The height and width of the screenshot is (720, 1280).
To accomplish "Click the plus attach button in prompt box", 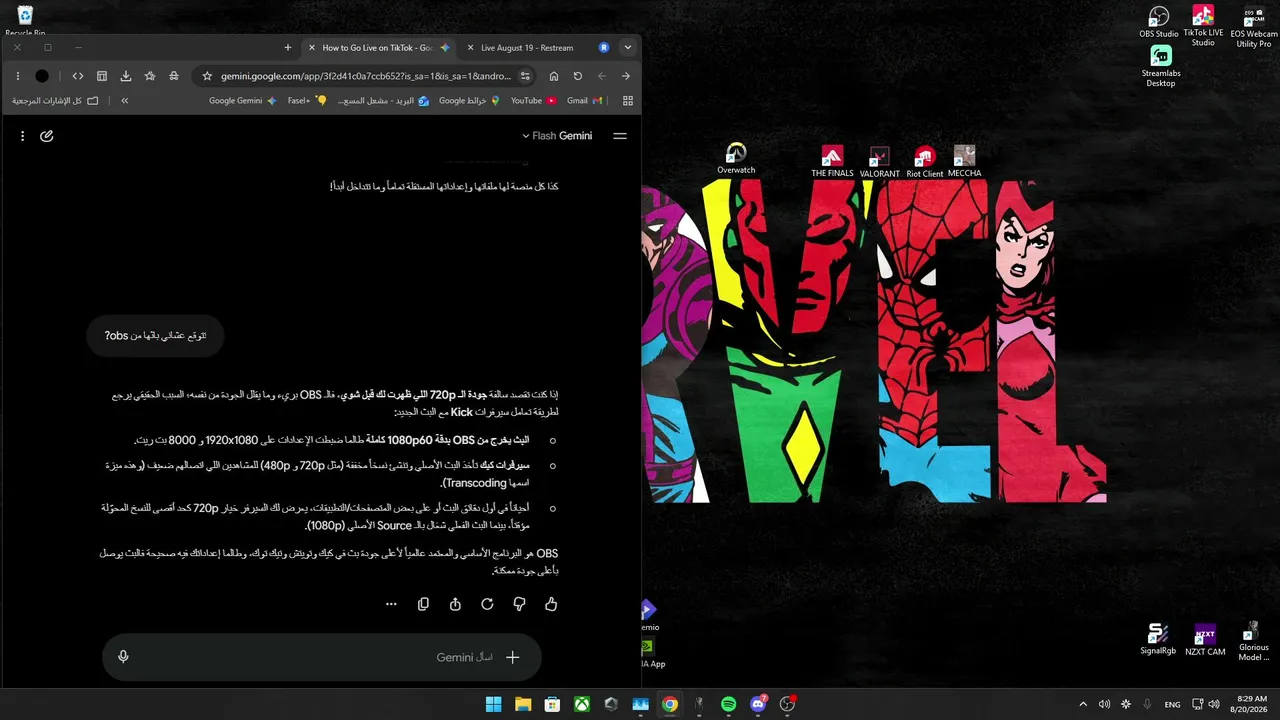I will click(x=513, y=657).
